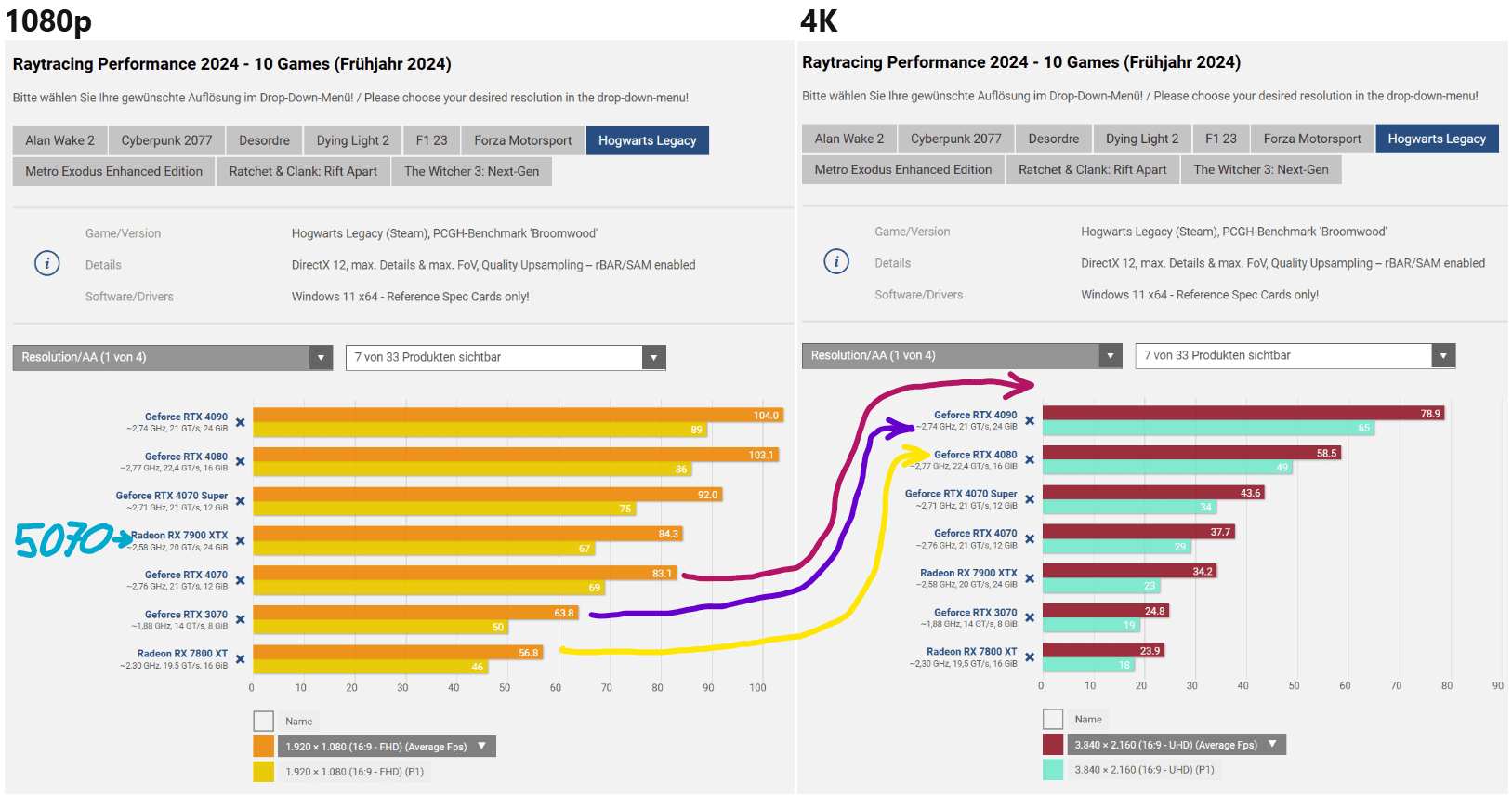Click Geforce RTX 4070 label in 4K chart
The height and width of the screenshot is (795, 1512).
[976, 534]
